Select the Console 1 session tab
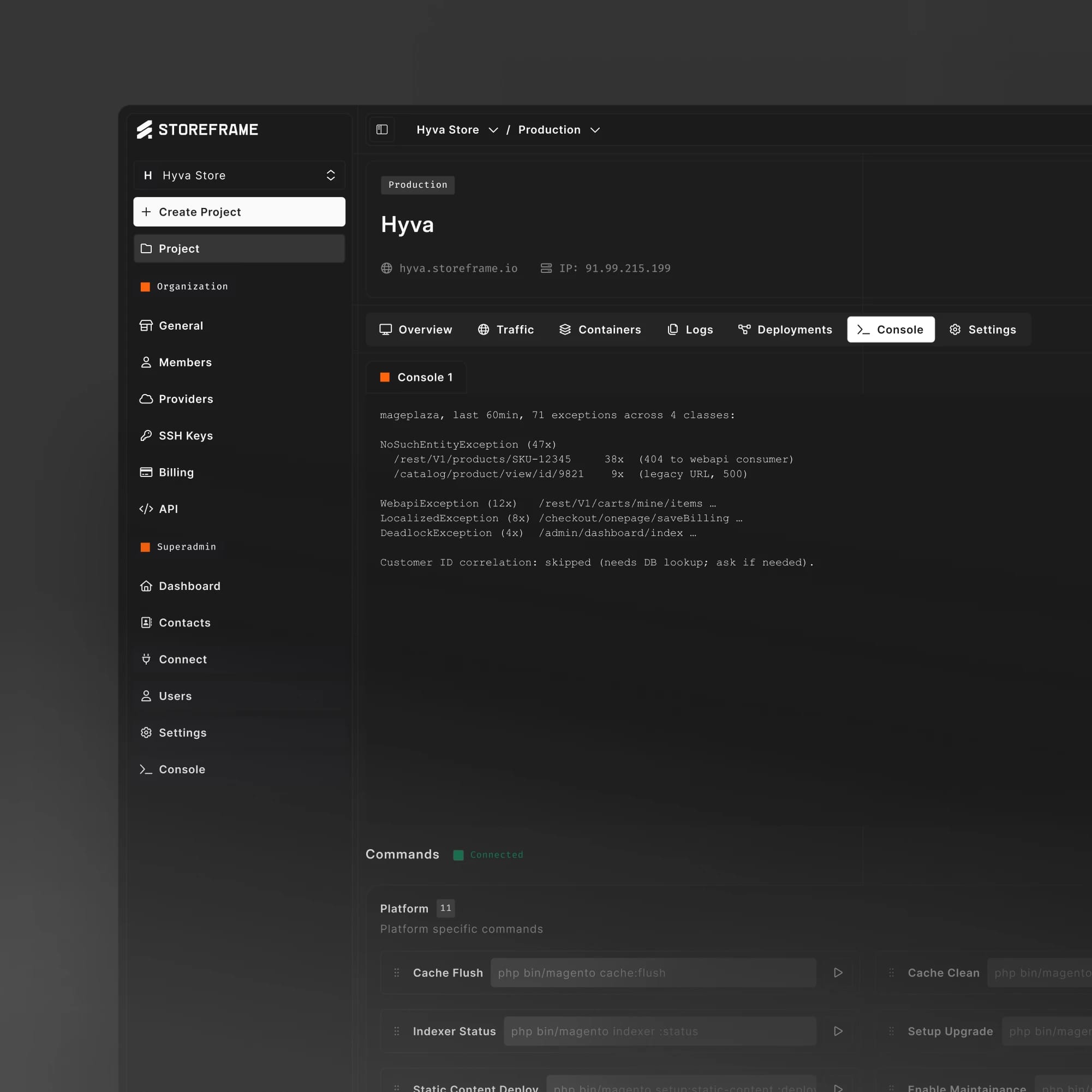1092x1092 pixels. pyautogui.click(x=416, y=377)
